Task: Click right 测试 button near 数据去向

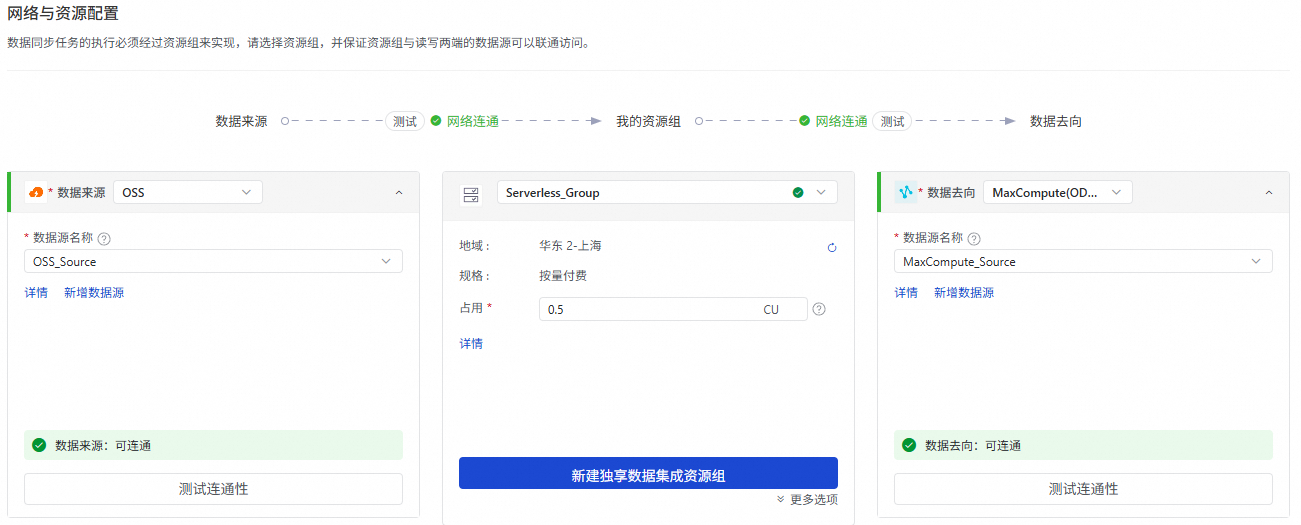Action: click(x=892, y=121)
